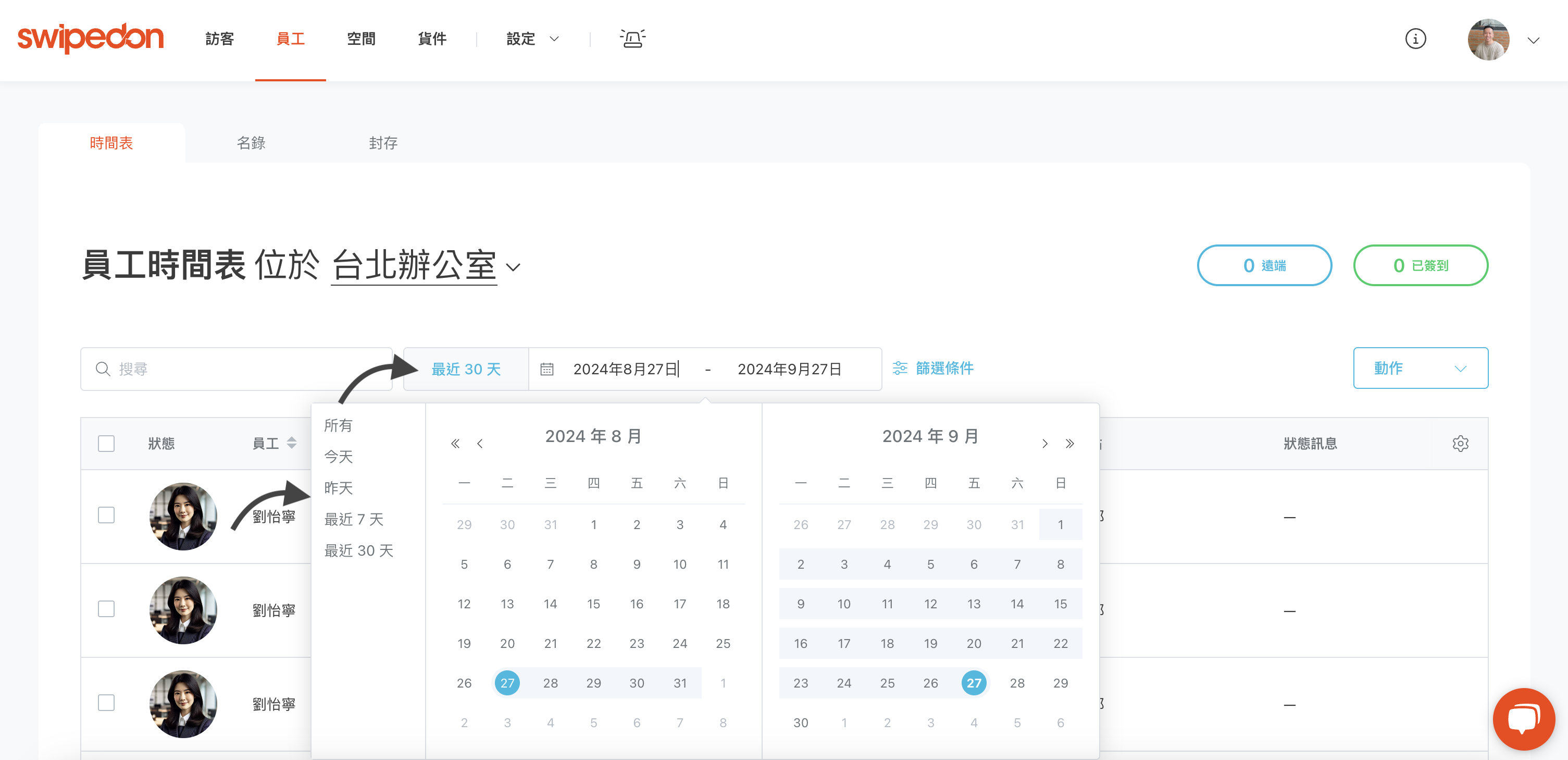Switch to the 名錄 tab
The image size is (1568, 760).
click(251, 143)
